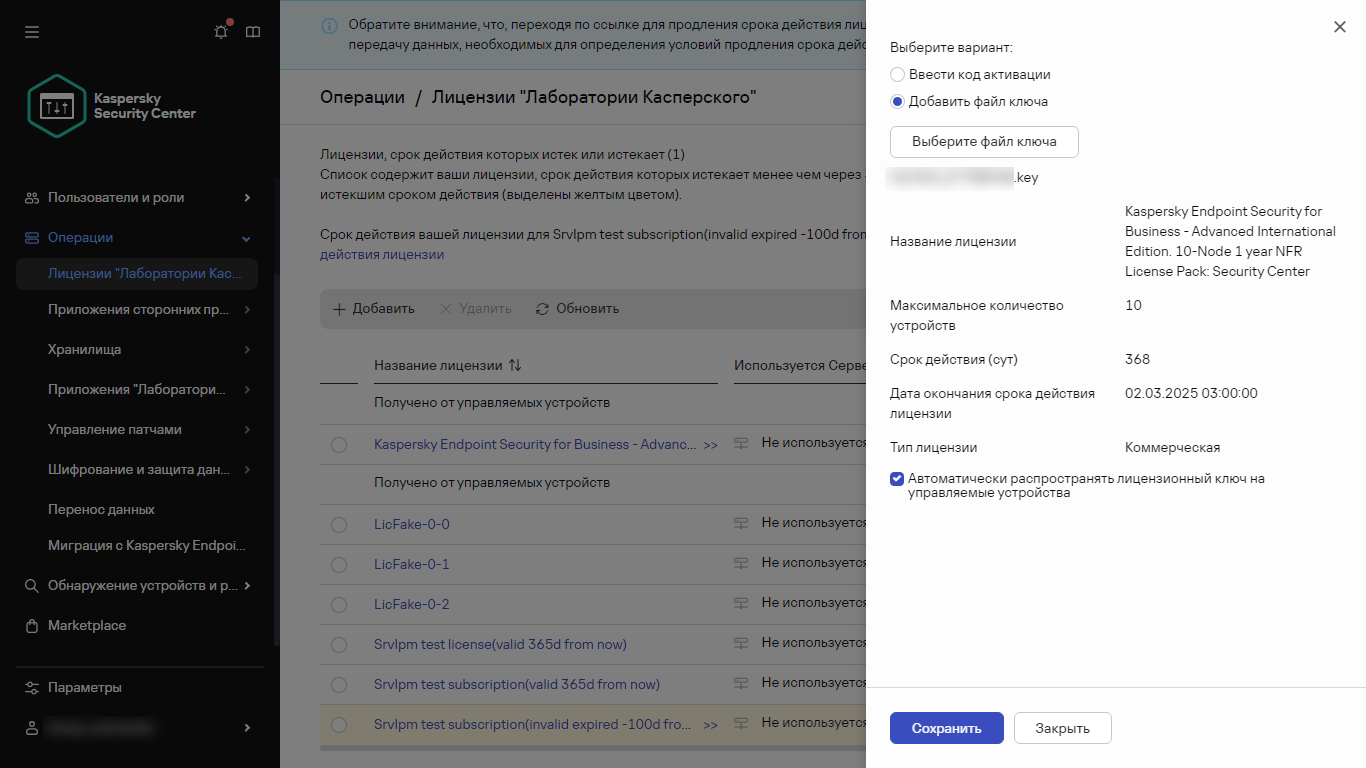Open the user account menu at sidebar bottom

[32, 728]
